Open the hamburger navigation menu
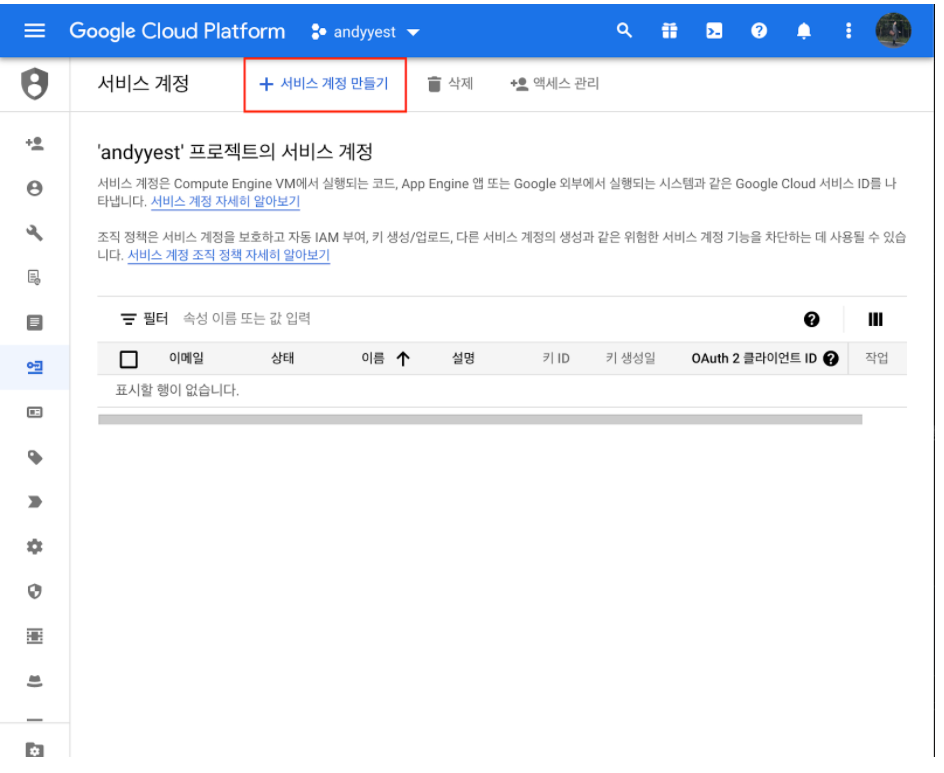The image size is (944, 773). (34, 31)
